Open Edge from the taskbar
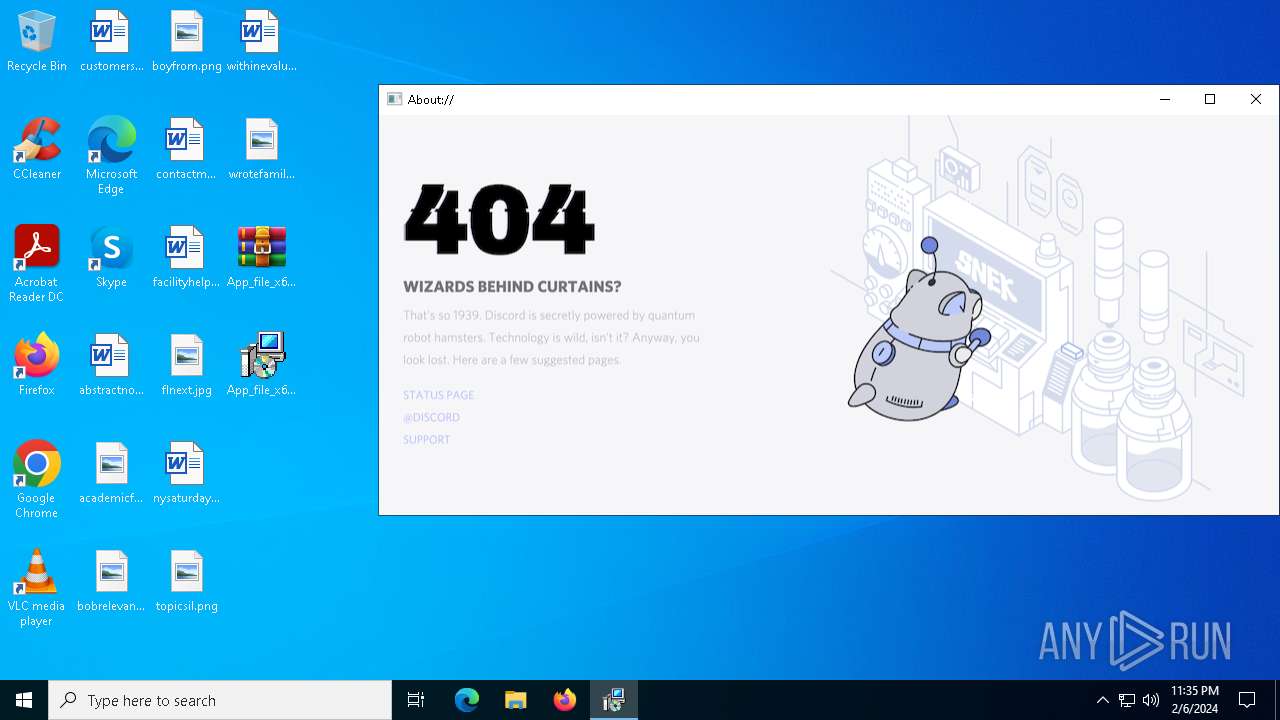This screenshot has height=720, width=1280. point(467,700)
